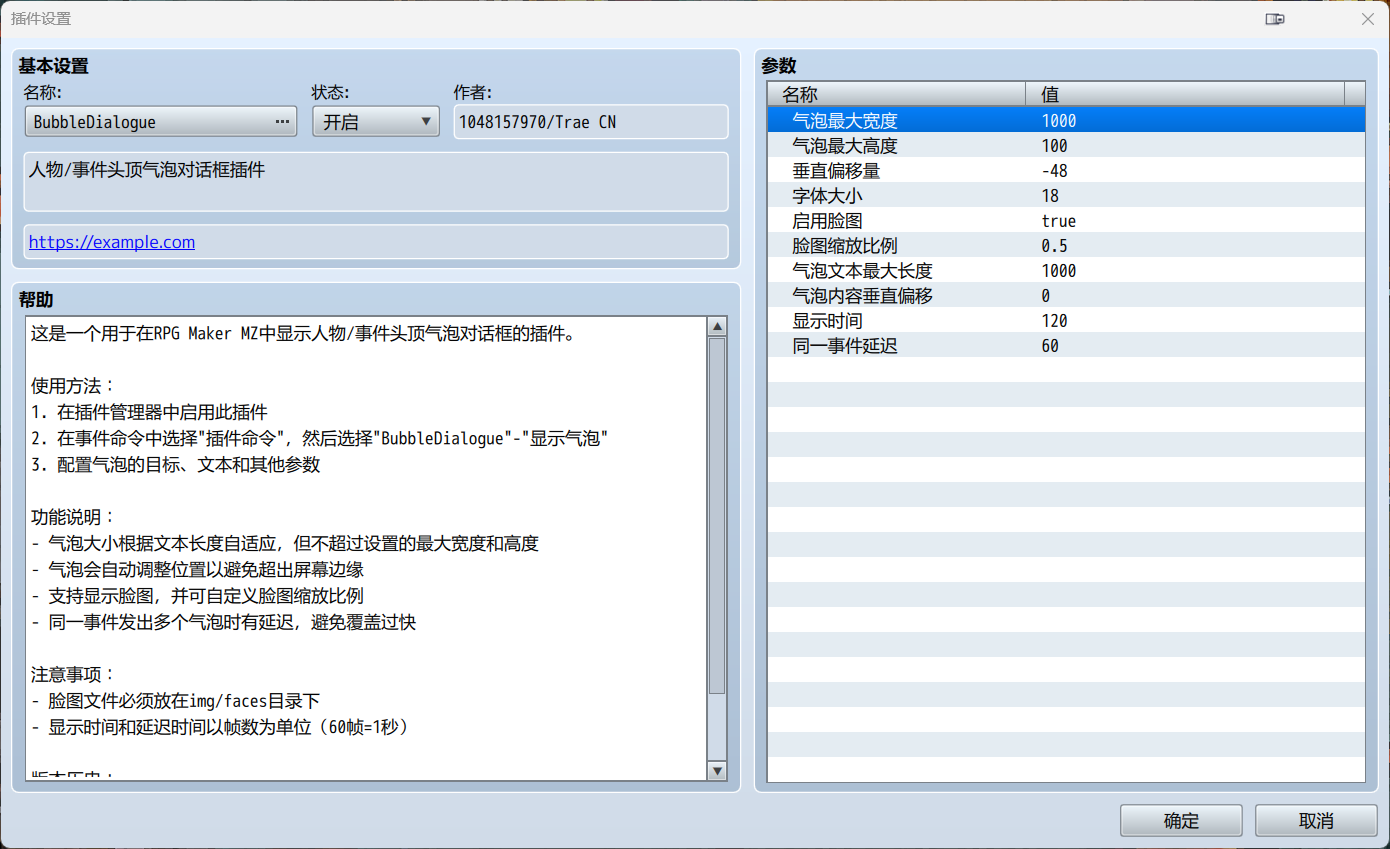
Task: Select the 气泡最大宽度 parameter row
Action: (1066, 121)
